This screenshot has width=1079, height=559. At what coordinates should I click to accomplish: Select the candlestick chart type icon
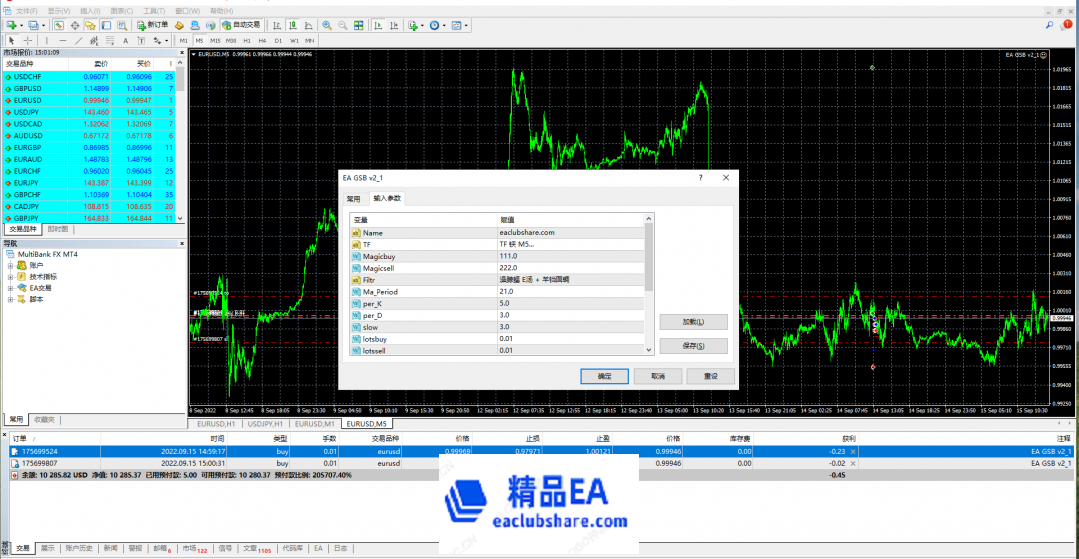point(292,25)
